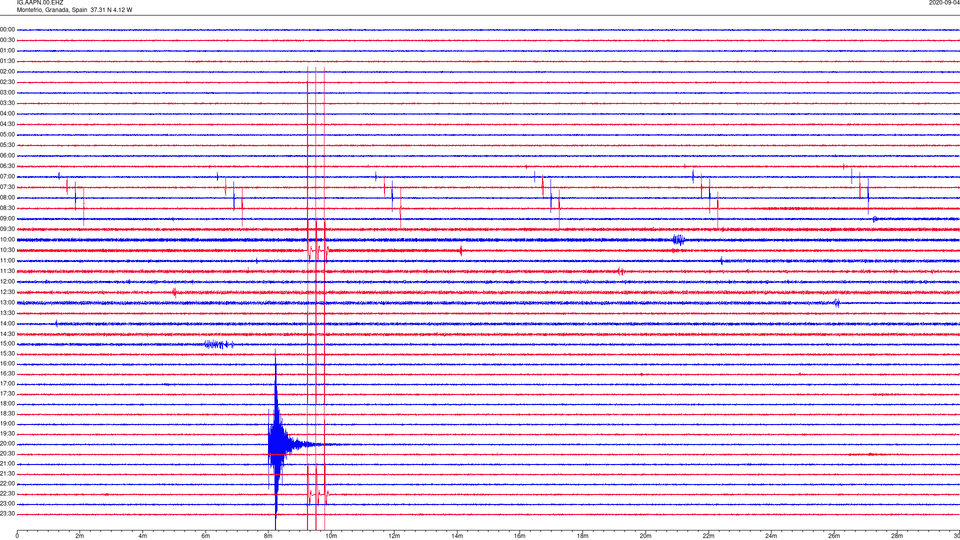Viewport: 960px width, 540px height.
Task: Select the 03:00 trace time label
Action: (x=7, y=92)
